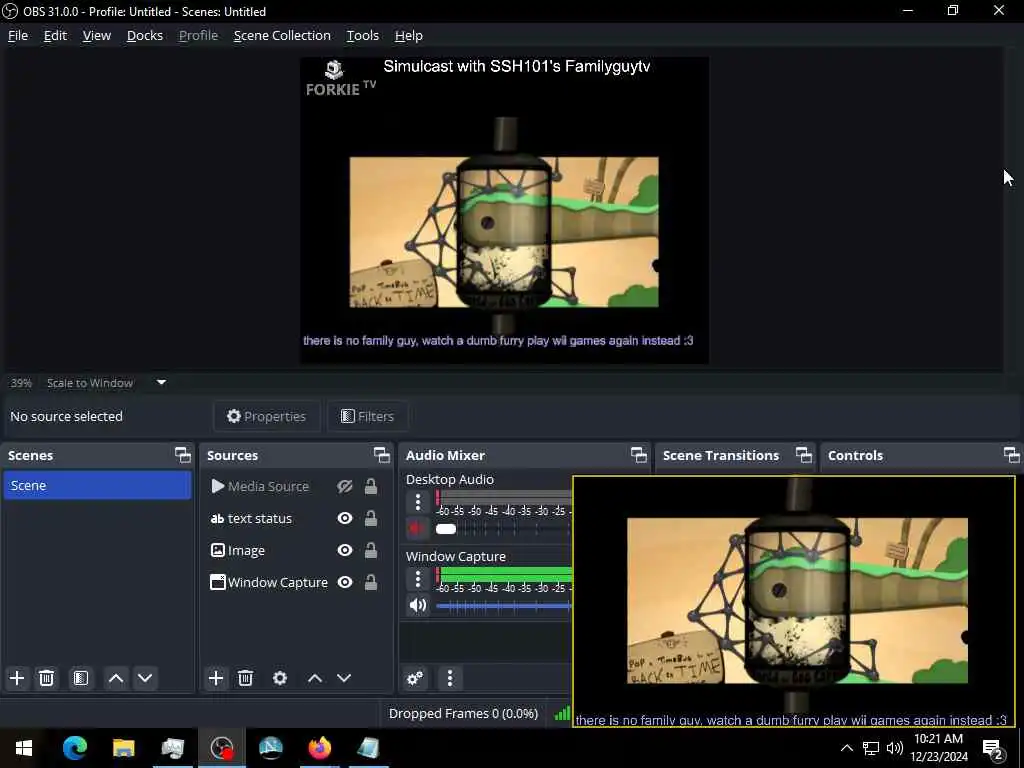Hide the Image source
The width and height of the screenshot is (1024, 768).
pyautogui.click(x=345, y=550)
